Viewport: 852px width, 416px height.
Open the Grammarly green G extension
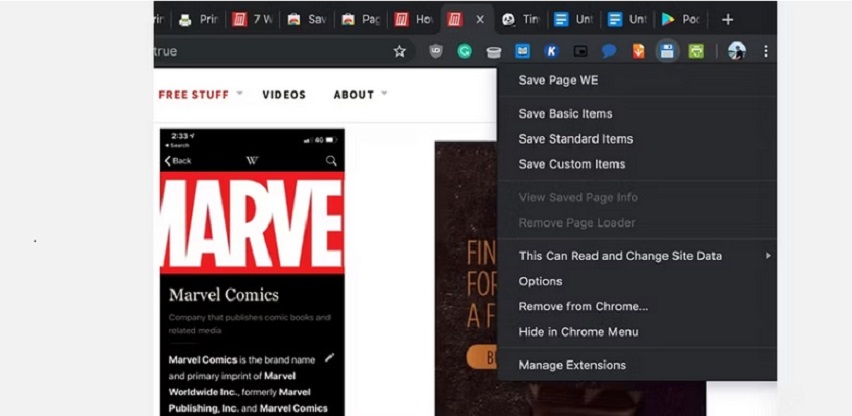(x=465, y=52)
